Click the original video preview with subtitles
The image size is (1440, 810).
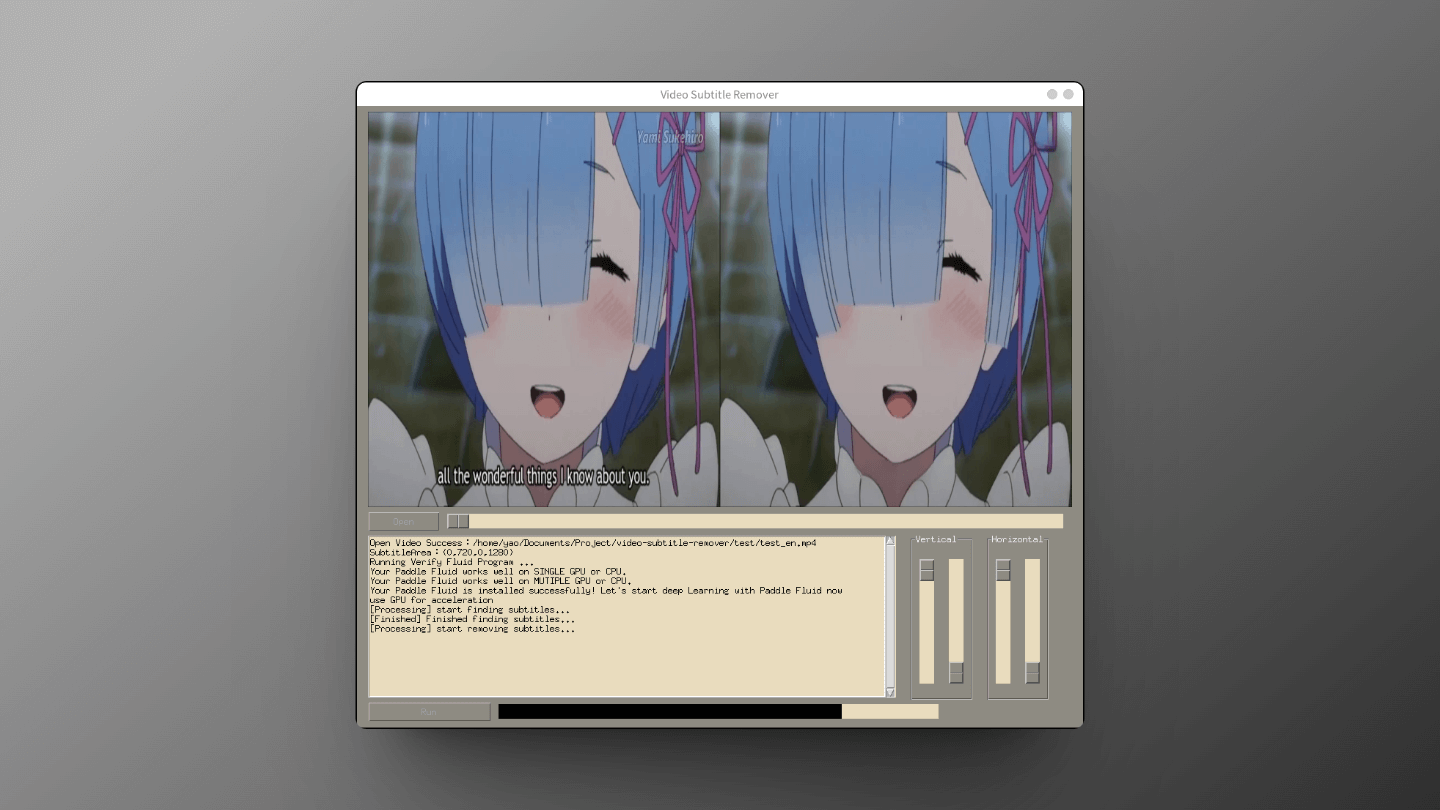(544, 309)
